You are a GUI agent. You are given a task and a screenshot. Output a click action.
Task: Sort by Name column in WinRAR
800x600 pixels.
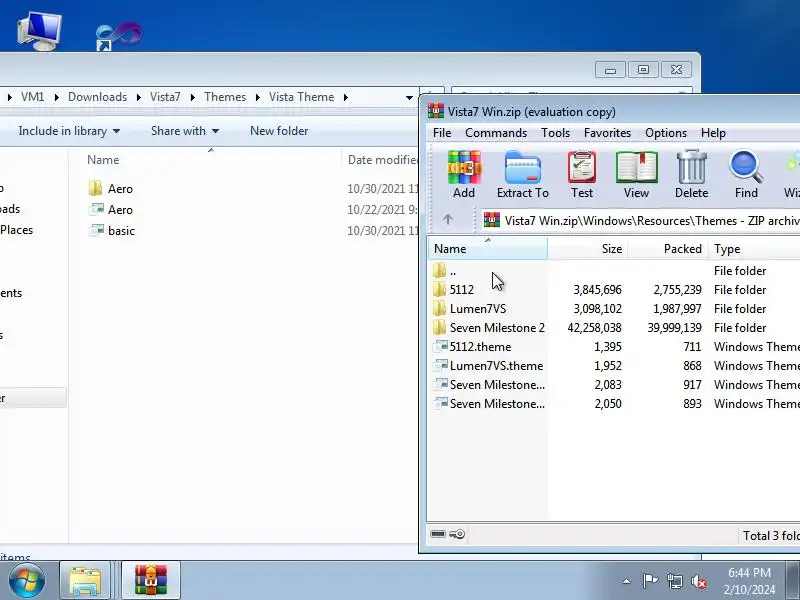(x=488, y=249)
